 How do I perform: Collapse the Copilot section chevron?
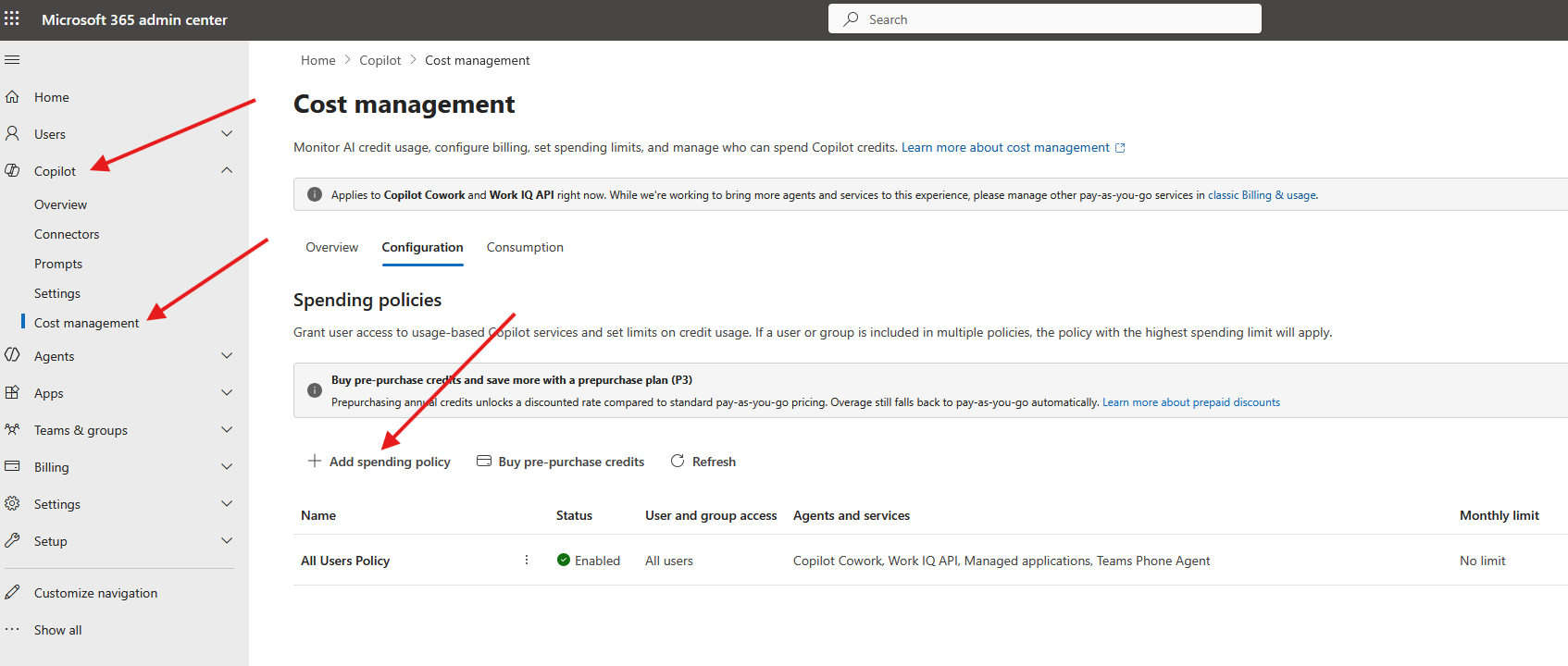227,170
